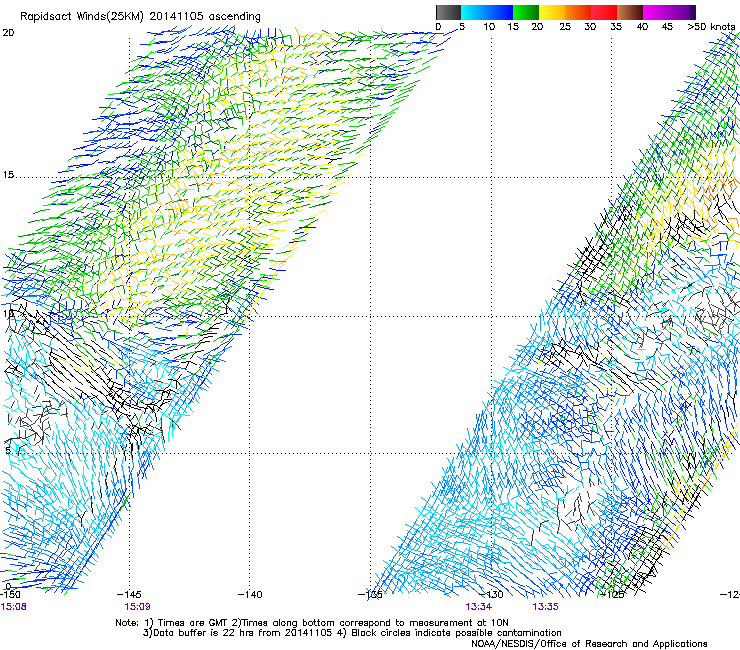The width and height of the screenshot is (740, 650).
Task: Click the longitude label '-125'
Action: click(612, 595)
